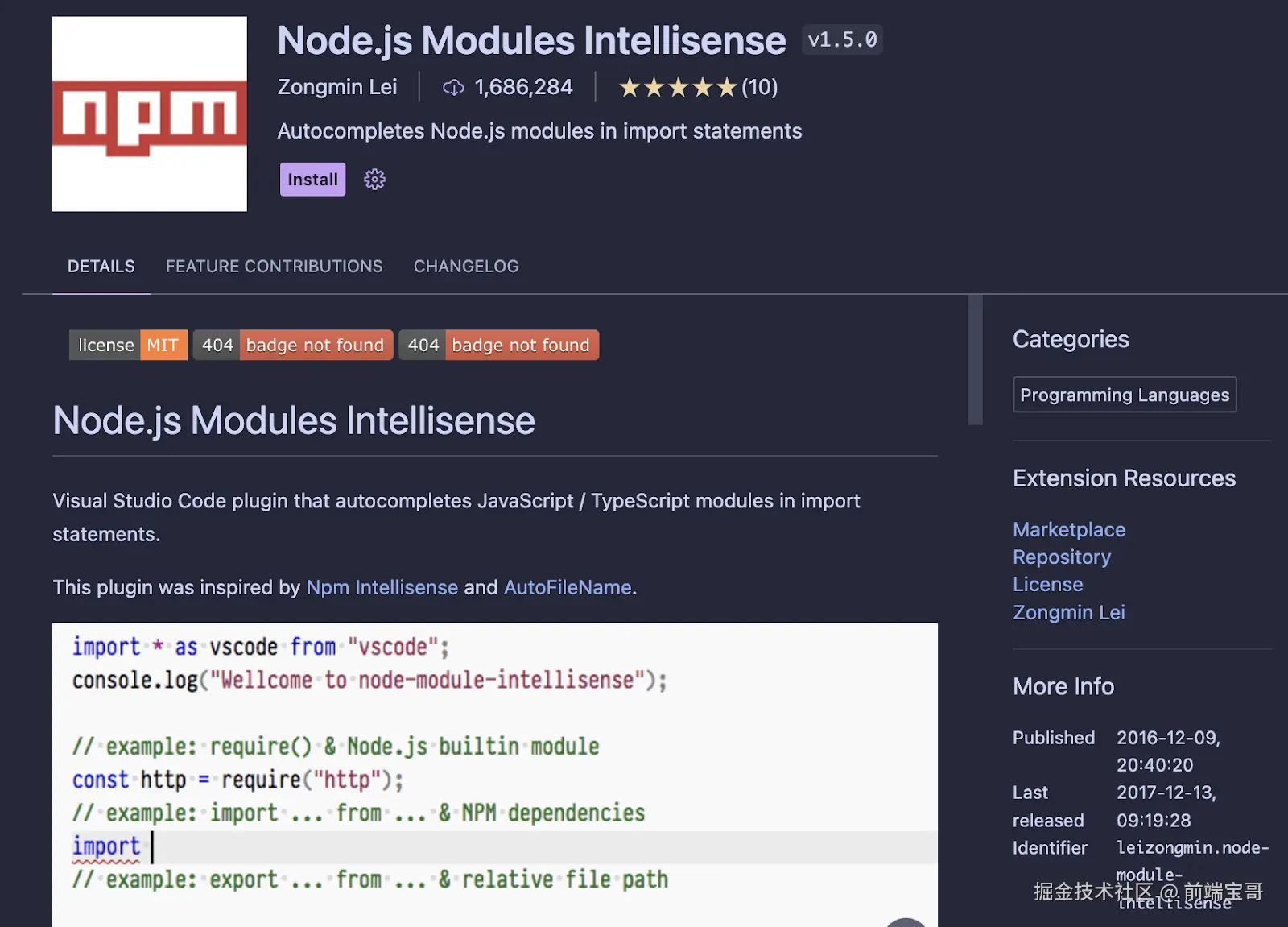The image size is (1288, 927).
Task: Click the Categories heading
Action: pyautogui.click(x=1071, y=339)
